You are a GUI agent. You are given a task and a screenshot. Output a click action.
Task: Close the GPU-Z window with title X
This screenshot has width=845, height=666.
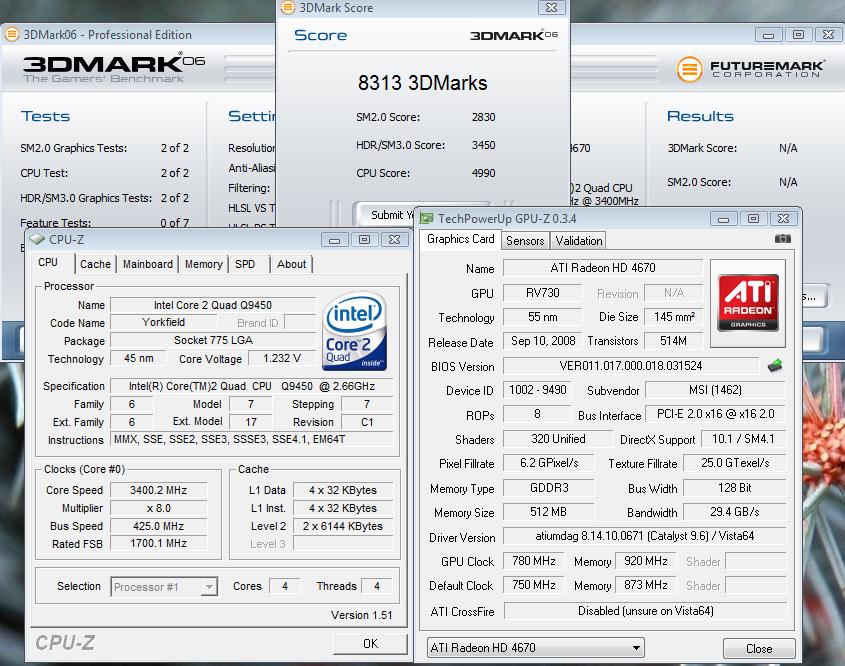tap(784, 219)
